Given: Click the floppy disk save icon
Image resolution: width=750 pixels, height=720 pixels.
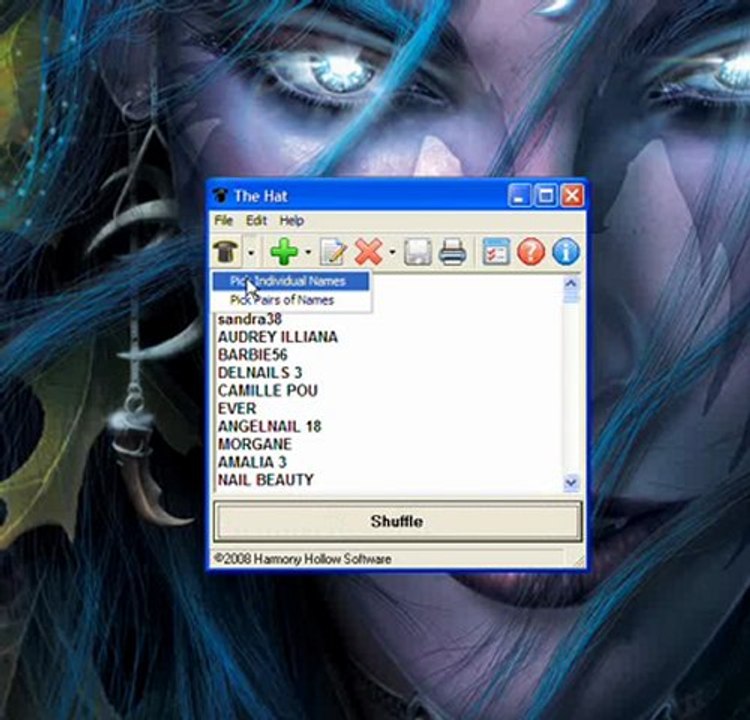Looking at the screenshot, I should pyautogui.click(x=418, y=252).
